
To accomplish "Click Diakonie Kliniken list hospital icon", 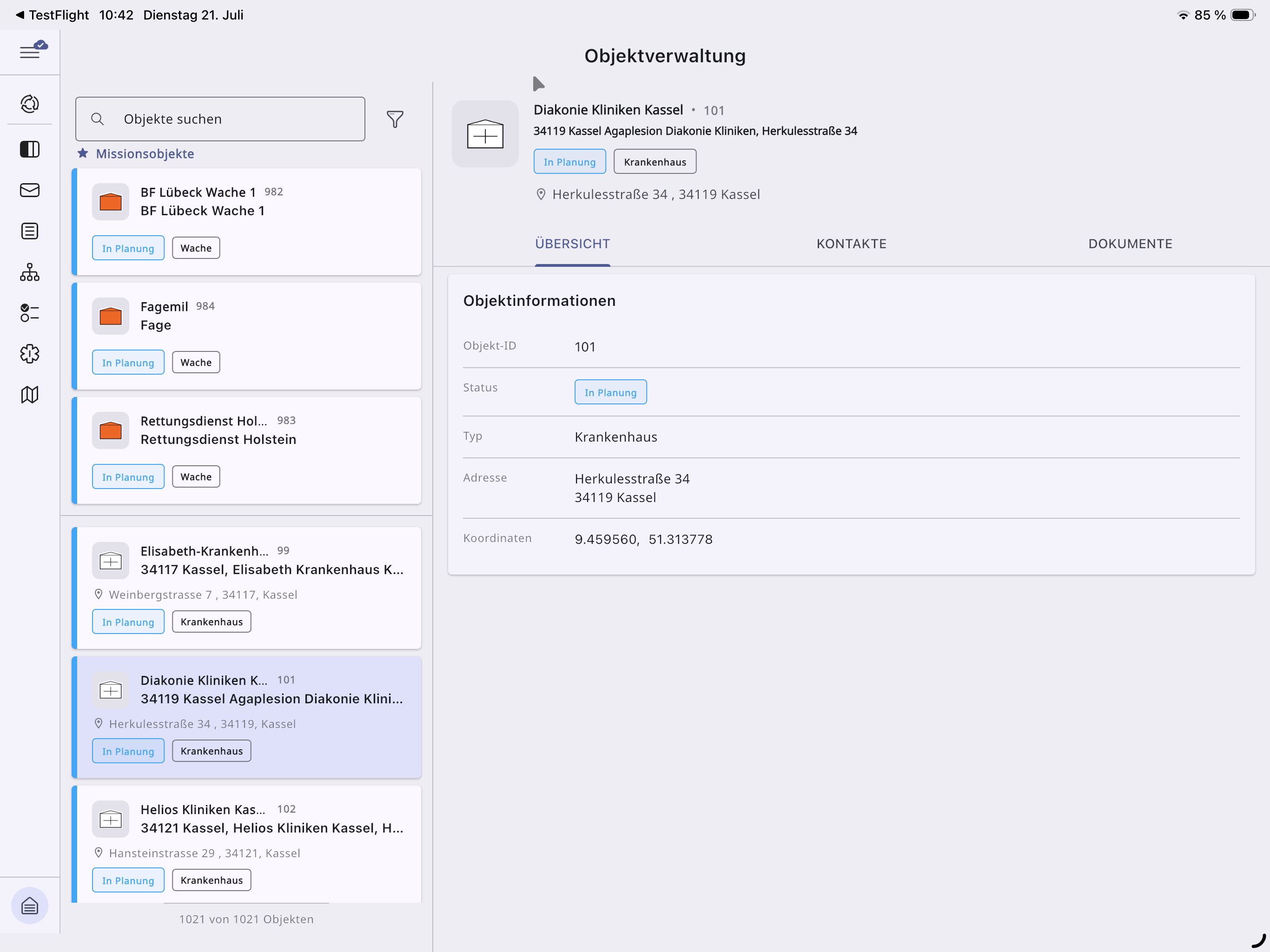I will 111,690.
